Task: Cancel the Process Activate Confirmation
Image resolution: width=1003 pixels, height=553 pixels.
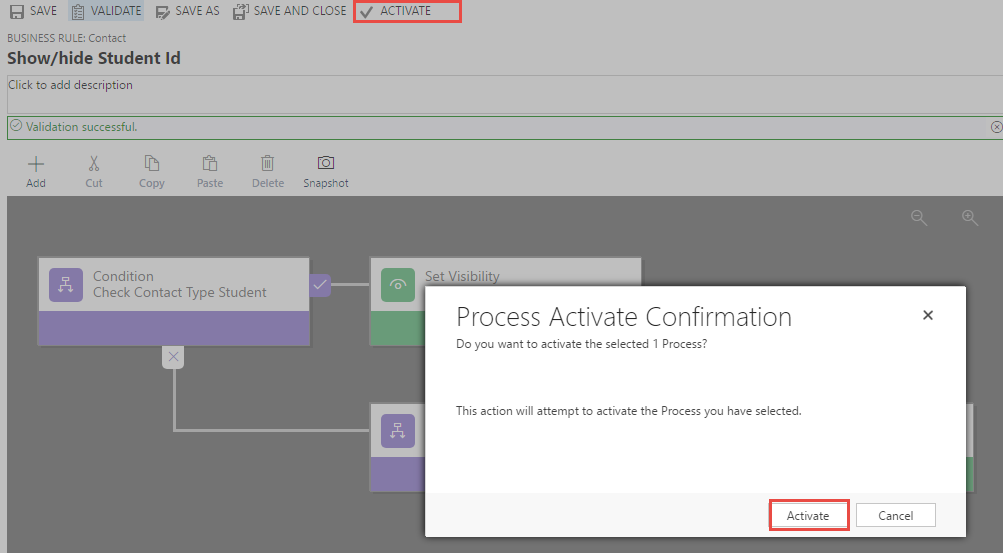Action: (896, 515)
